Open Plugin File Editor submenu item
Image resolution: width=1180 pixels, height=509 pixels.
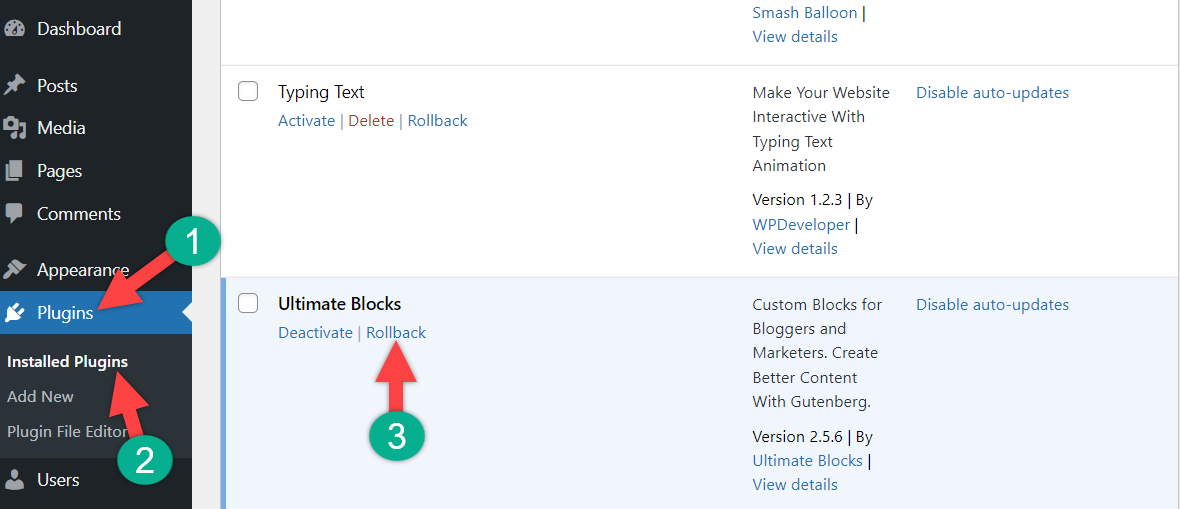tap(66, 432)
